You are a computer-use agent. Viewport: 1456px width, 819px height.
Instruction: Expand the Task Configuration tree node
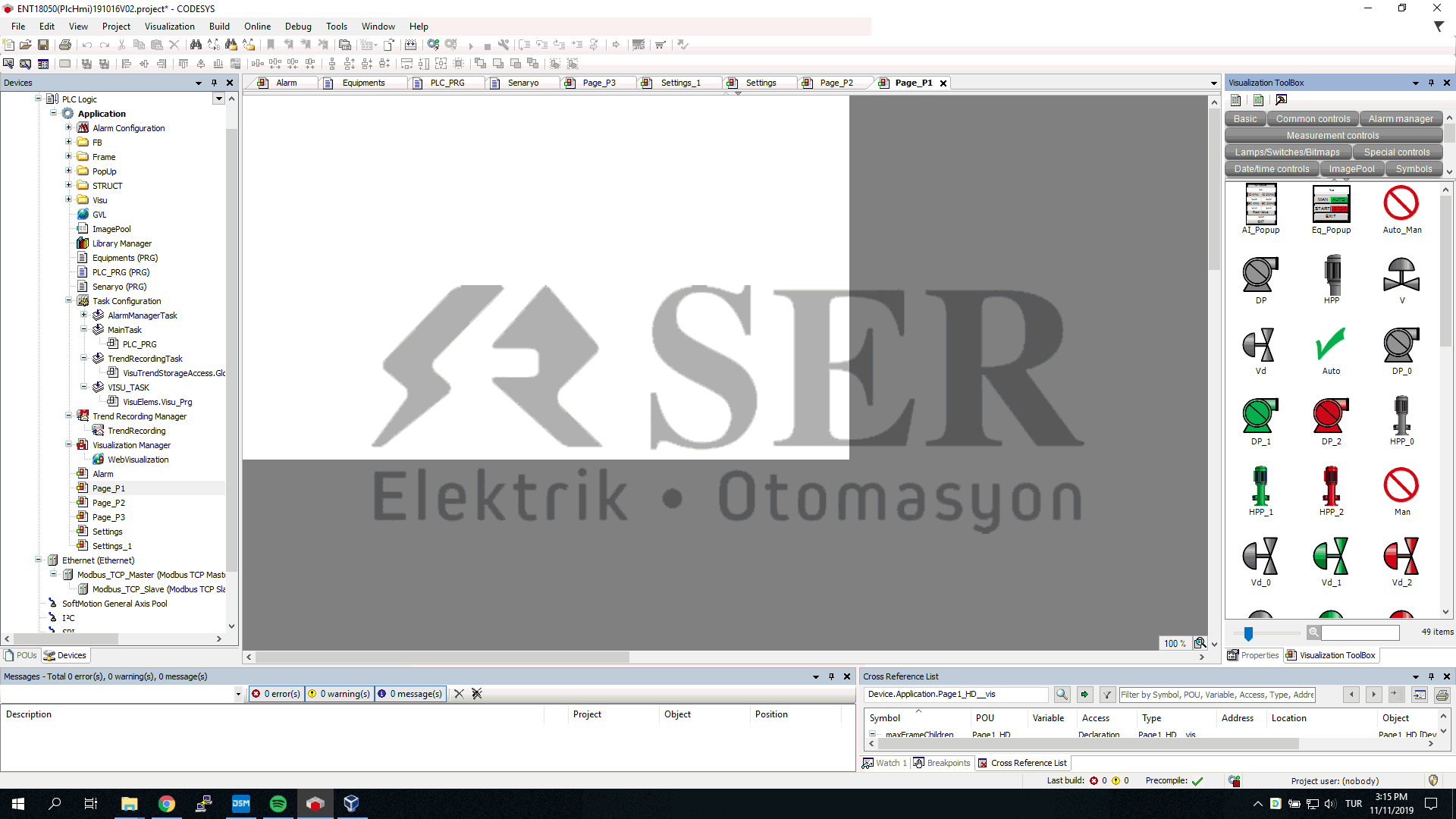[x=69, y=301]
